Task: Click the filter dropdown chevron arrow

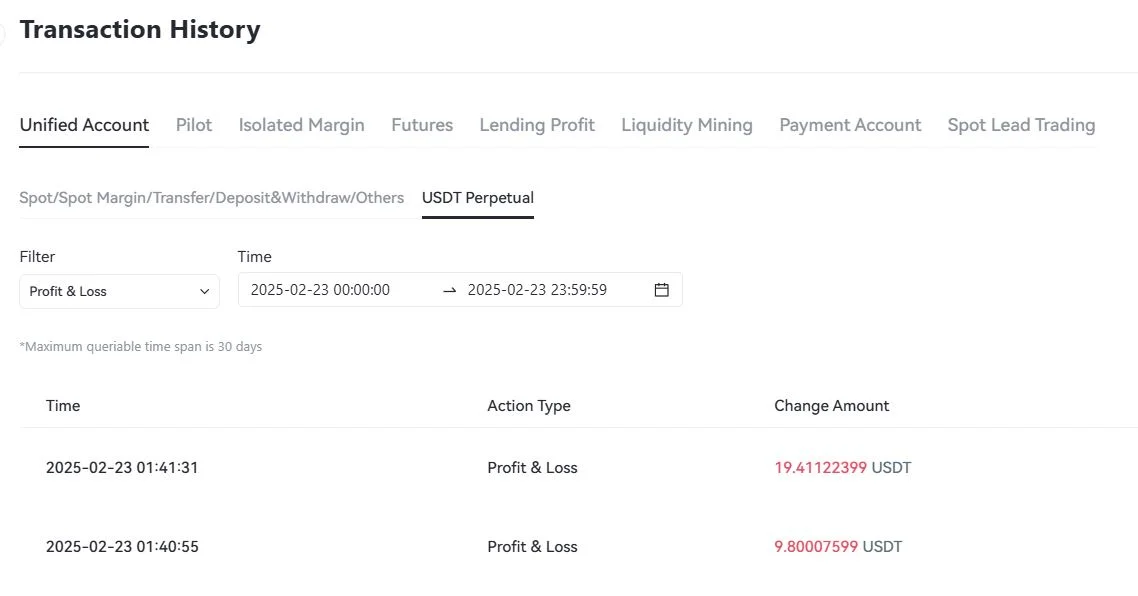Action: coord(204,291)
